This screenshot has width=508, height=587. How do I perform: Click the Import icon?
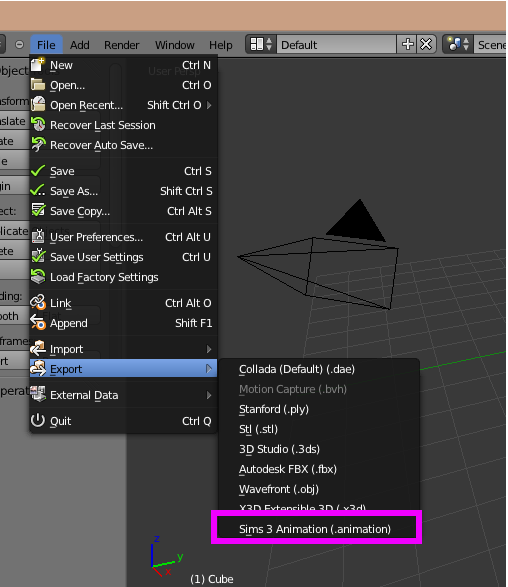38,349
